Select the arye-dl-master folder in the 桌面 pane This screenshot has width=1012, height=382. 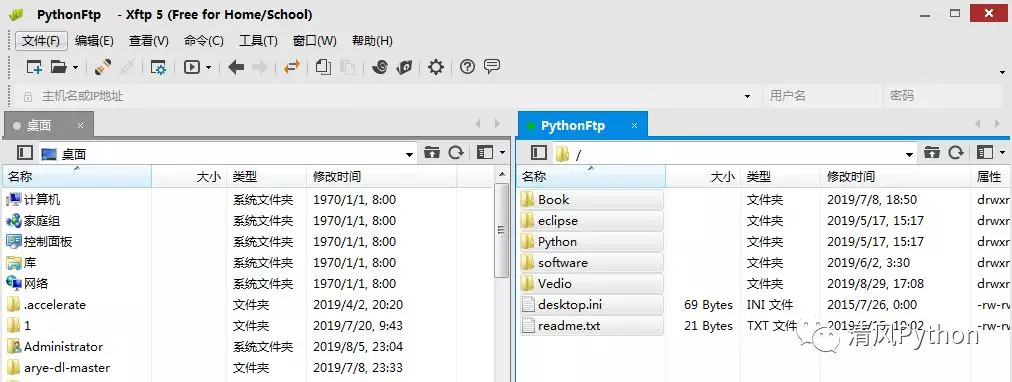tap(66, 368)
